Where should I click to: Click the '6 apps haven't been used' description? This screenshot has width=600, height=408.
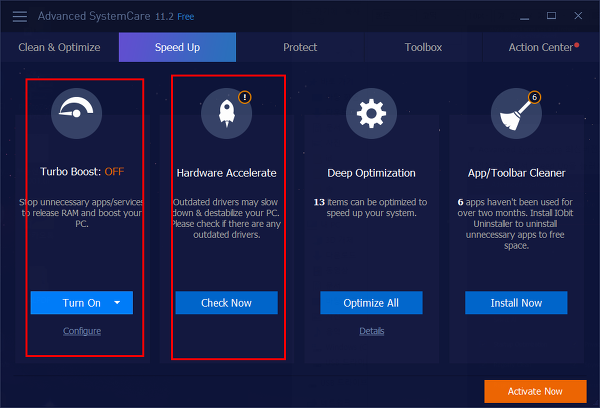click(x=515, y=224)
